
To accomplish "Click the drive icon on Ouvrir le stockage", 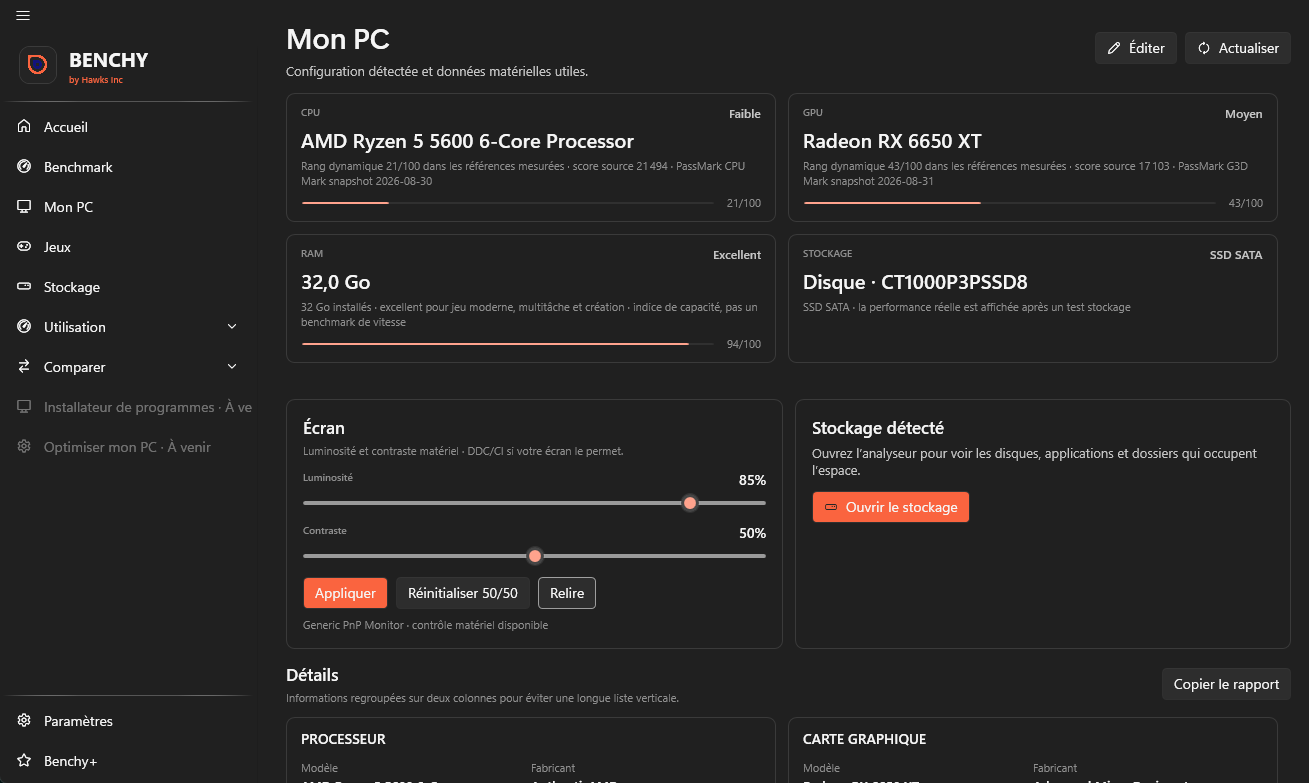I will pos(830,507).
